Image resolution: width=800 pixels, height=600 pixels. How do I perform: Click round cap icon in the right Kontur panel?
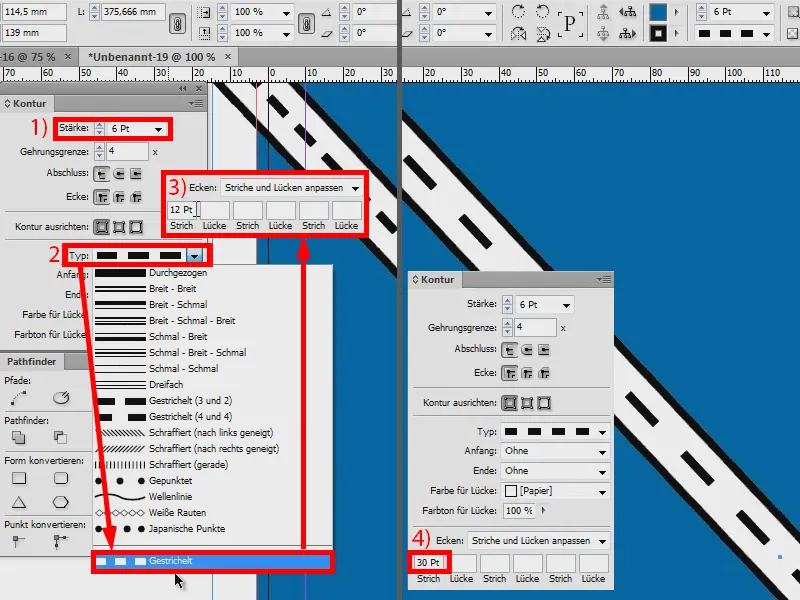527,350
